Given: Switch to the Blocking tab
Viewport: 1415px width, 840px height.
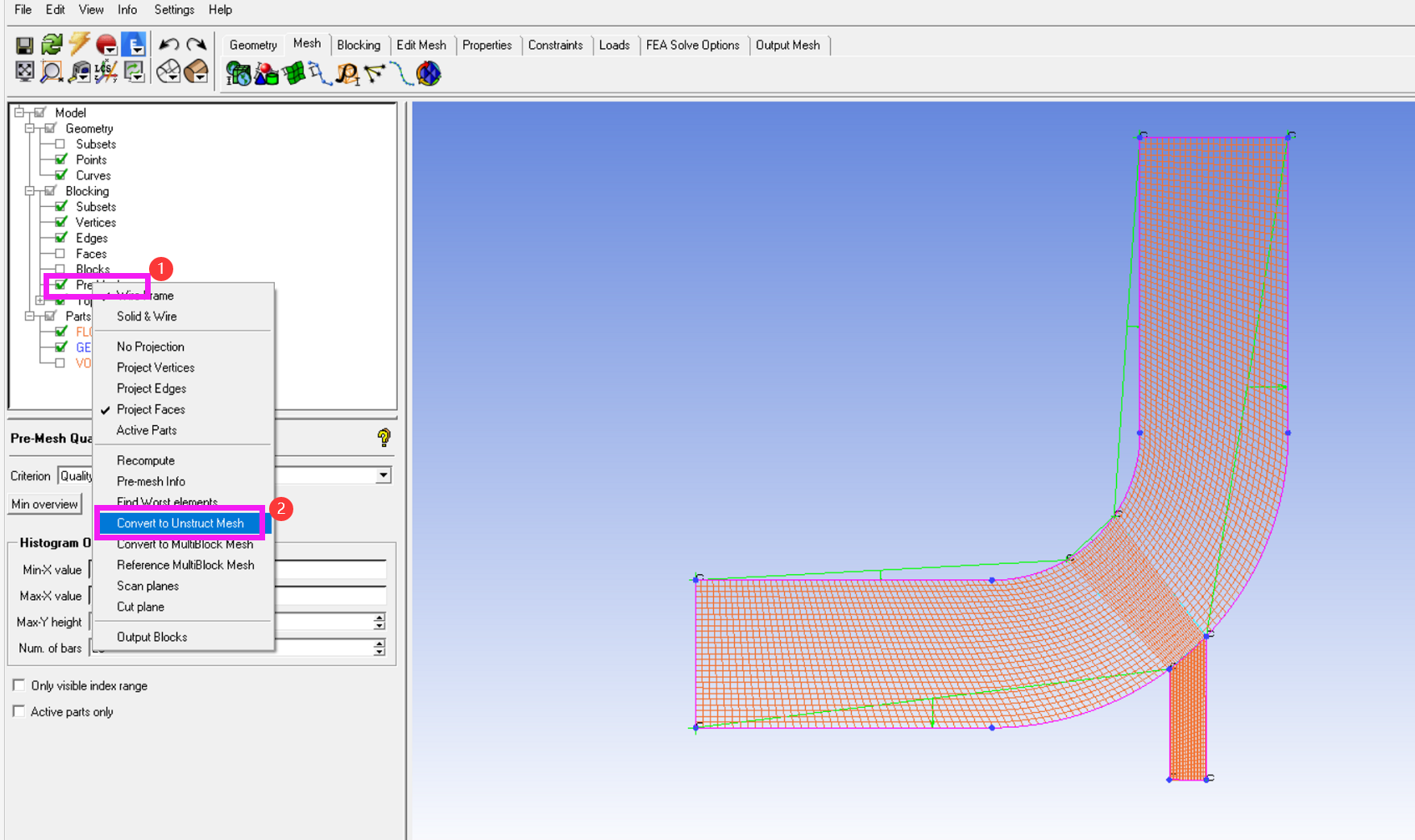Looking at the screenshot, I should pos(359,45).
